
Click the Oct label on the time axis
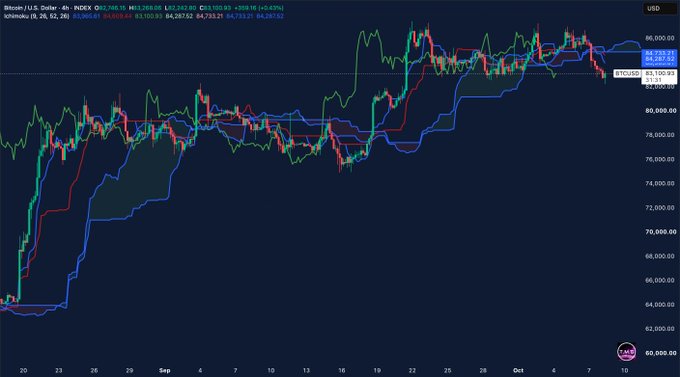pyautogui.click(x=518, y=370)
